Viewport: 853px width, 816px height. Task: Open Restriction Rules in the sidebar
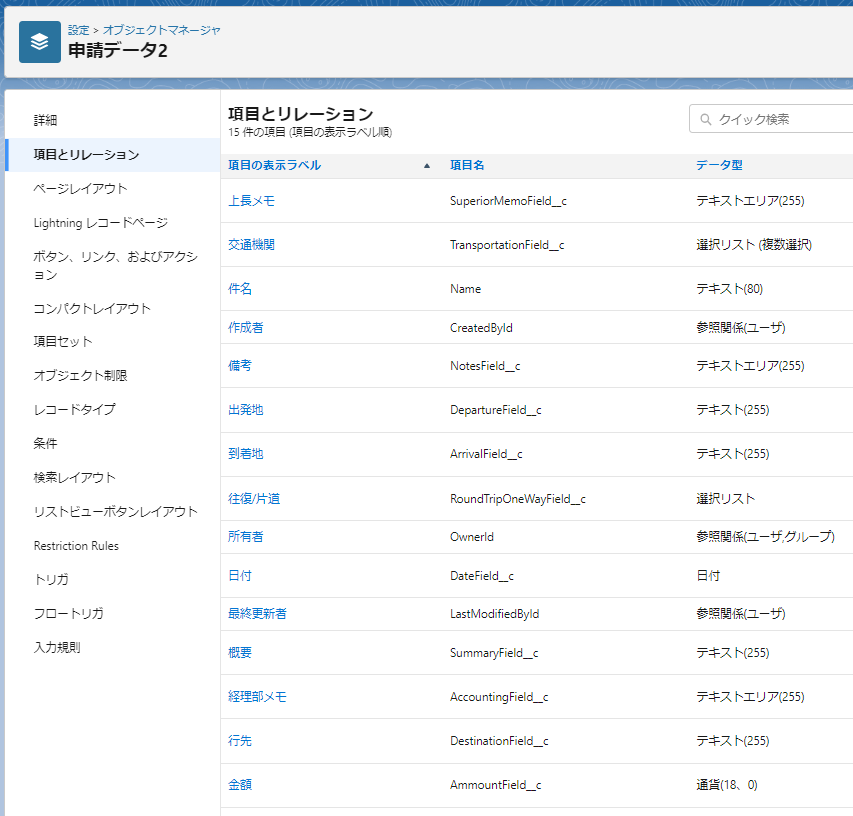(x=76, y=546)
